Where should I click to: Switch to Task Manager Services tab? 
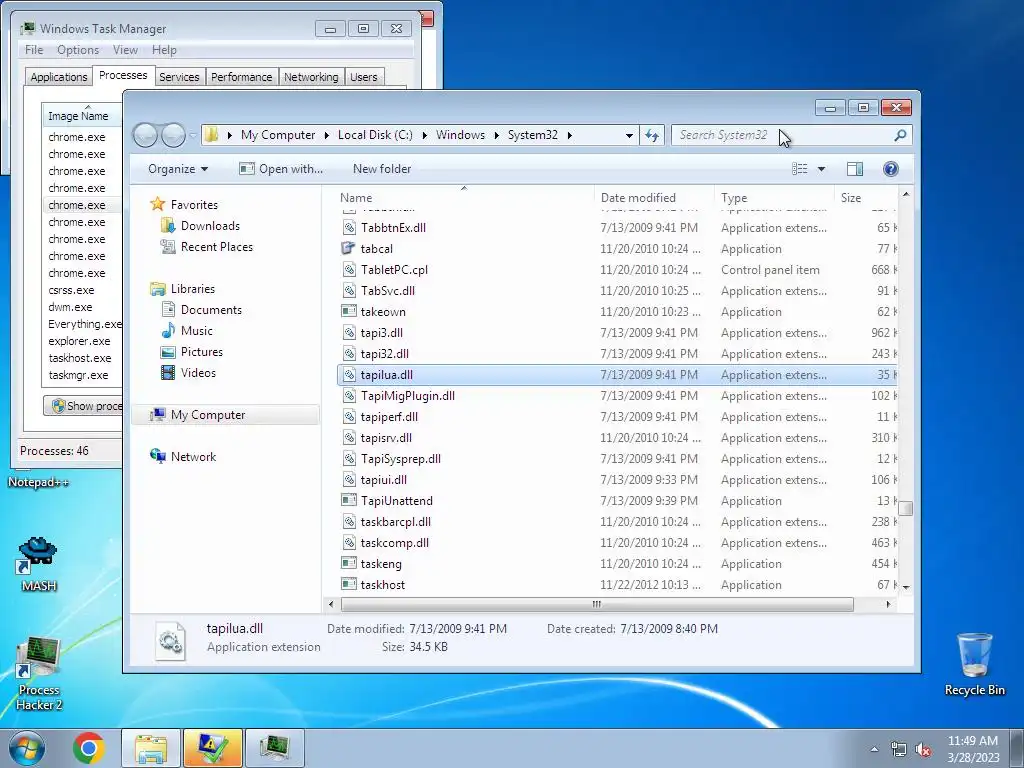pos(179,77)
